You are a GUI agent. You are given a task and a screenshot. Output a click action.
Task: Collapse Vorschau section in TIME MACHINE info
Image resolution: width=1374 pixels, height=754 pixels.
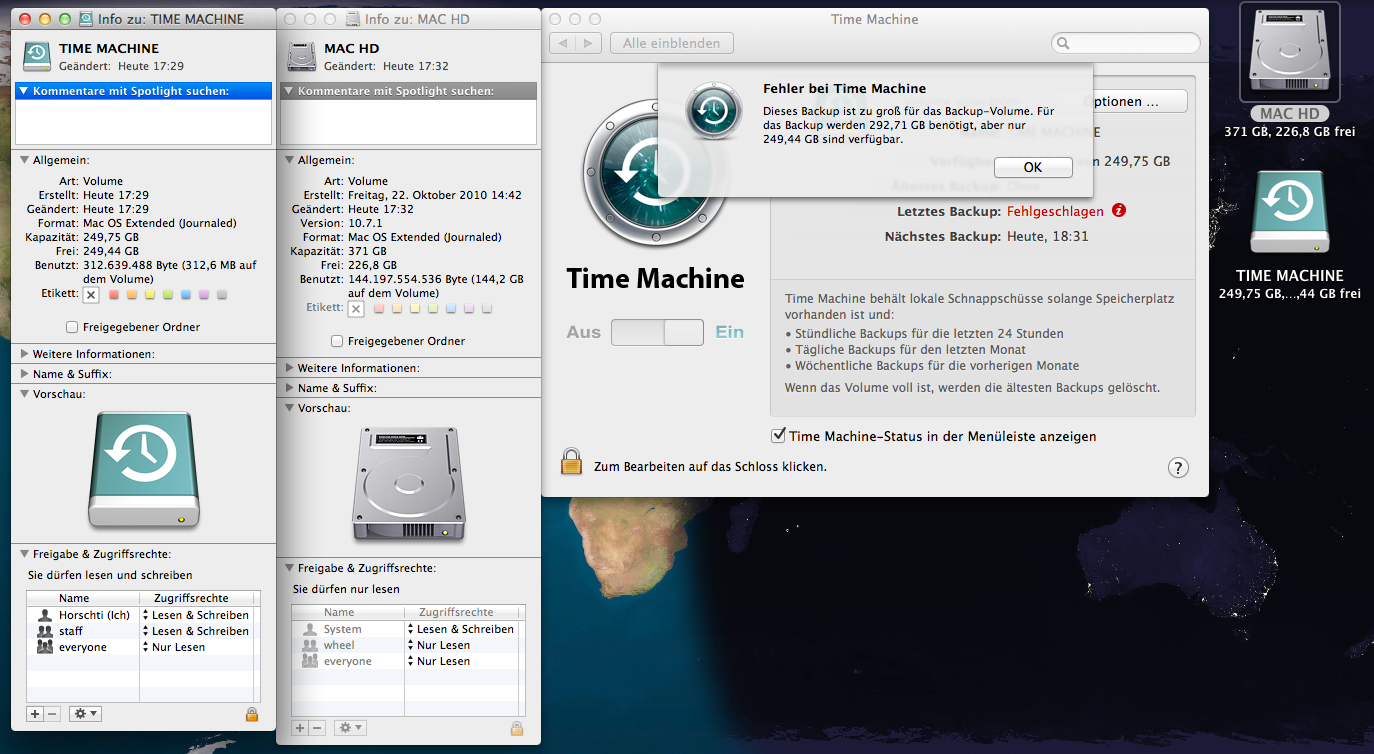coord(24,394)
